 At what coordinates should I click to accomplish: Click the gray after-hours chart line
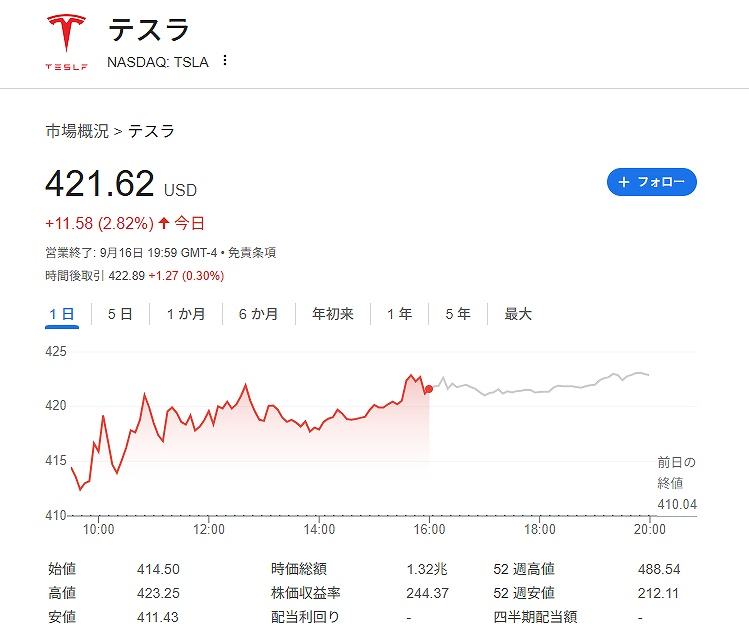(x=540, y=390)
